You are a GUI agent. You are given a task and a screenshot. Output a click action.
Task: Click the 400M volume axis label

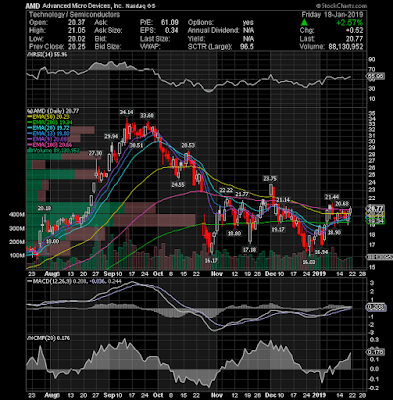click(x=17, y=215)
